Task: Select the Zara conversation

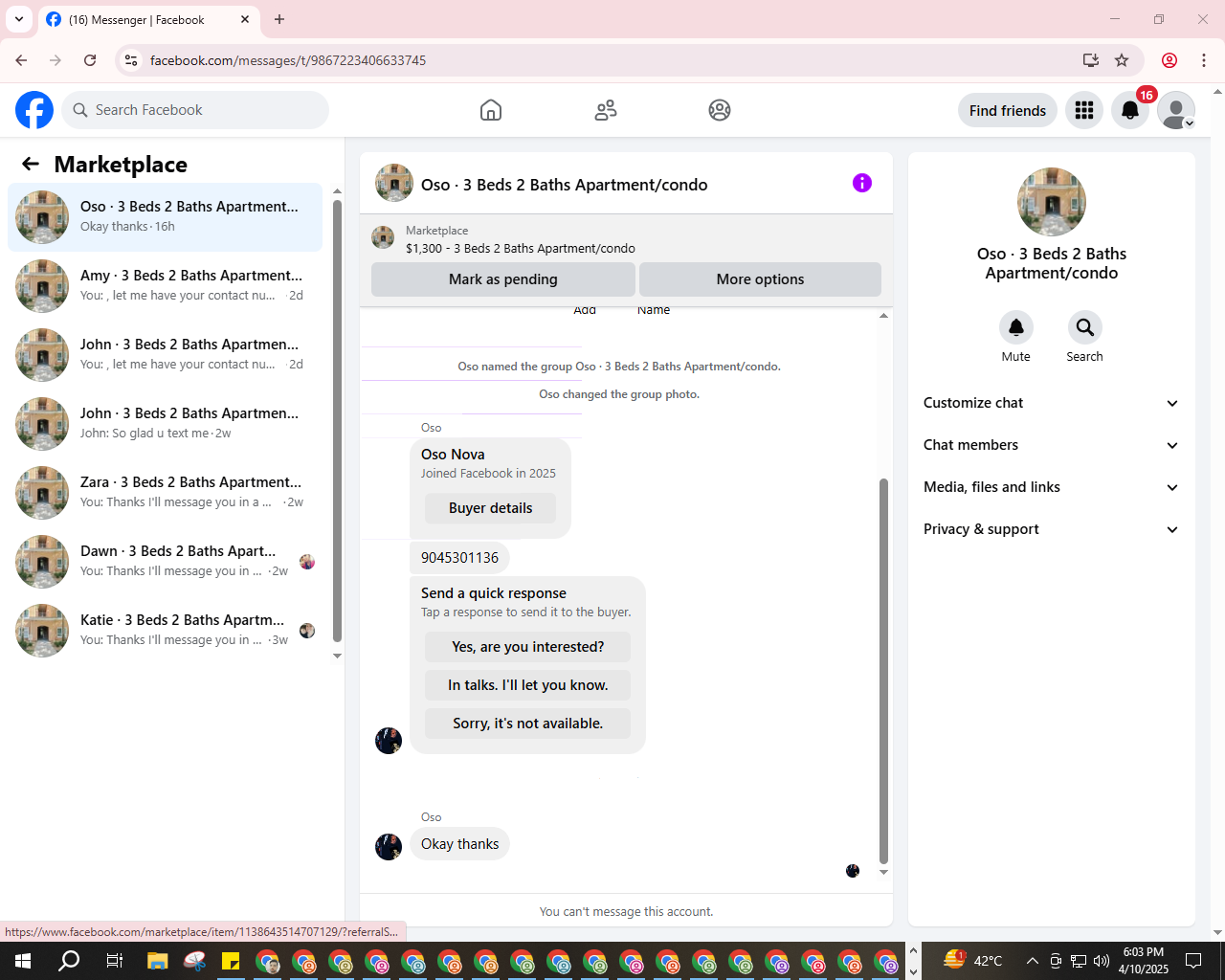Action: pos(165,493)
